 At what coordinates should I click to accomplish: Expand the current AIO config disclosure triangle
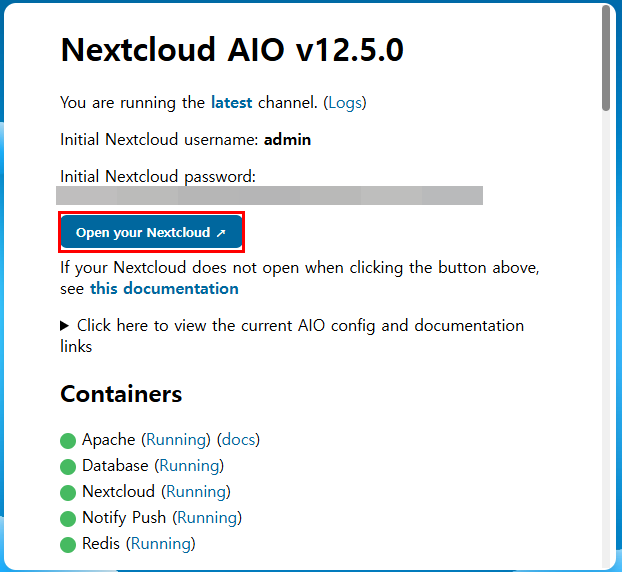[65, 326]
